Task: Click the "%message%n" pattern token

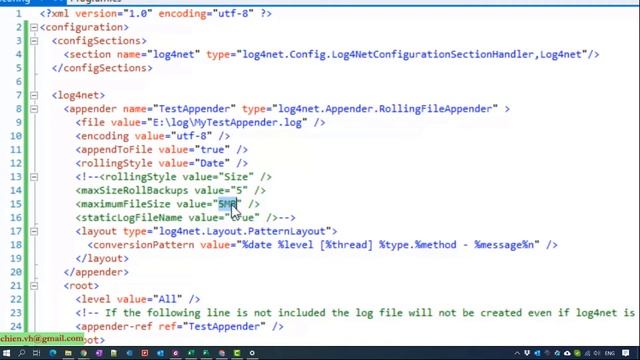Action: pos(504,245)
